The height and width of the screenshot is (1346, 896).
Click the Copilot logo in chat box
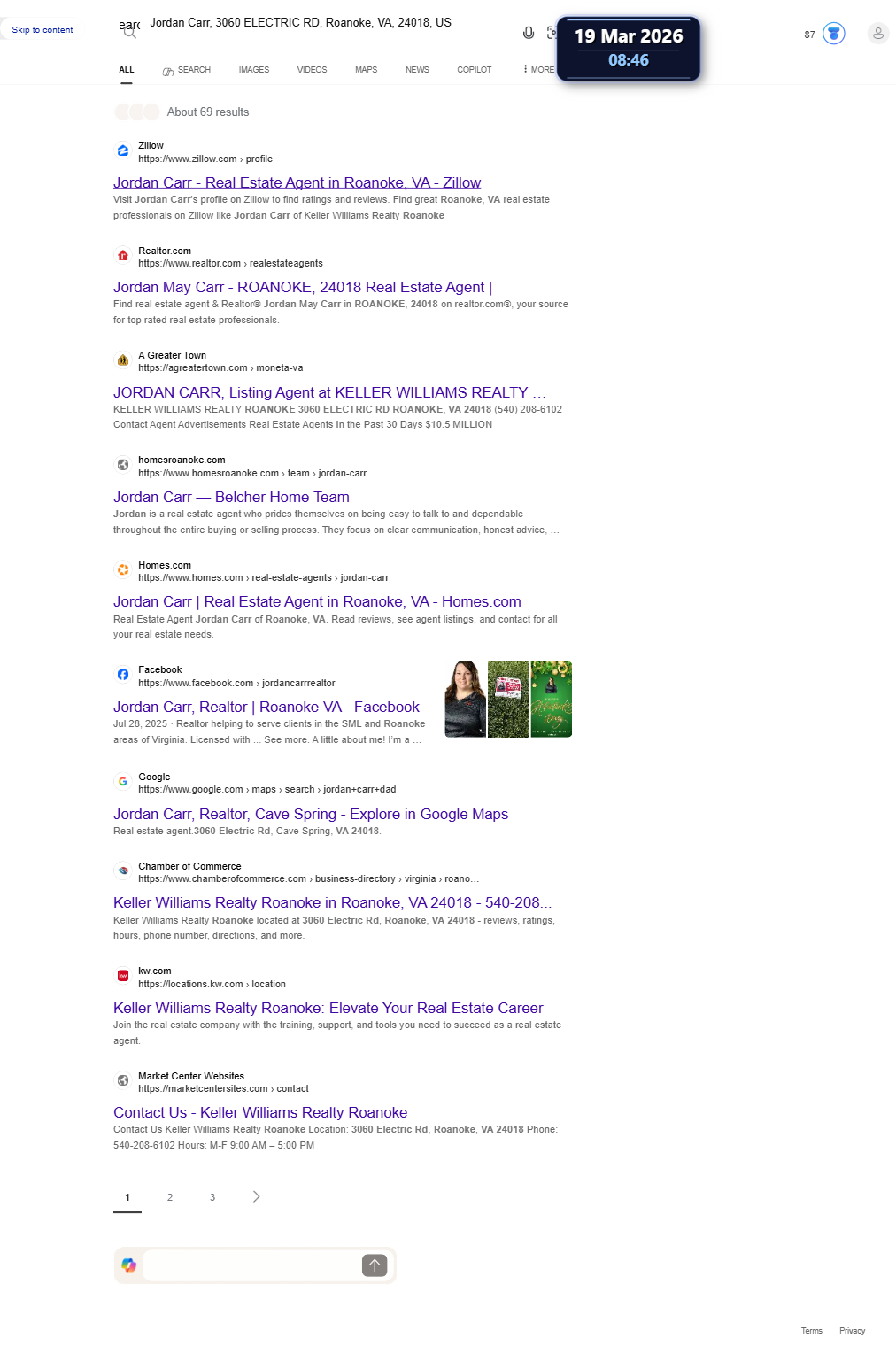pos(129,1265)
